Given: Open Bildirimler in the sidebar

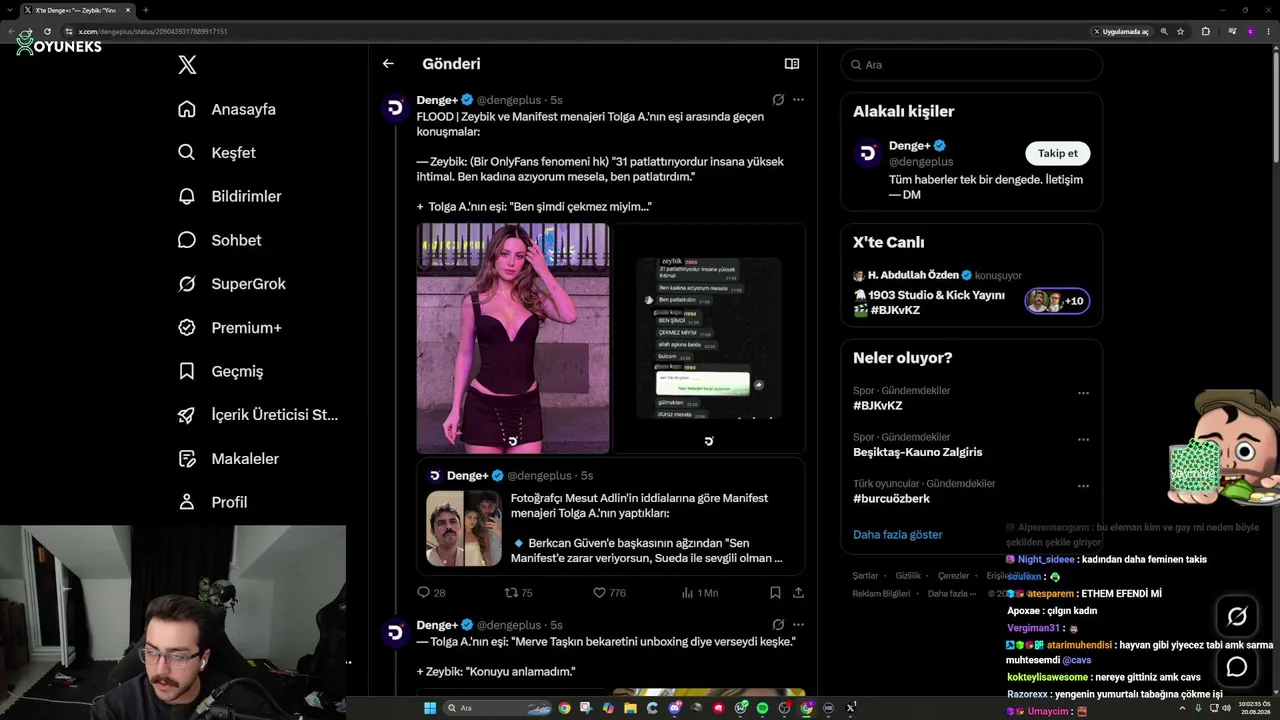Looking at the screenshot, I should click(x=229, y=196).
